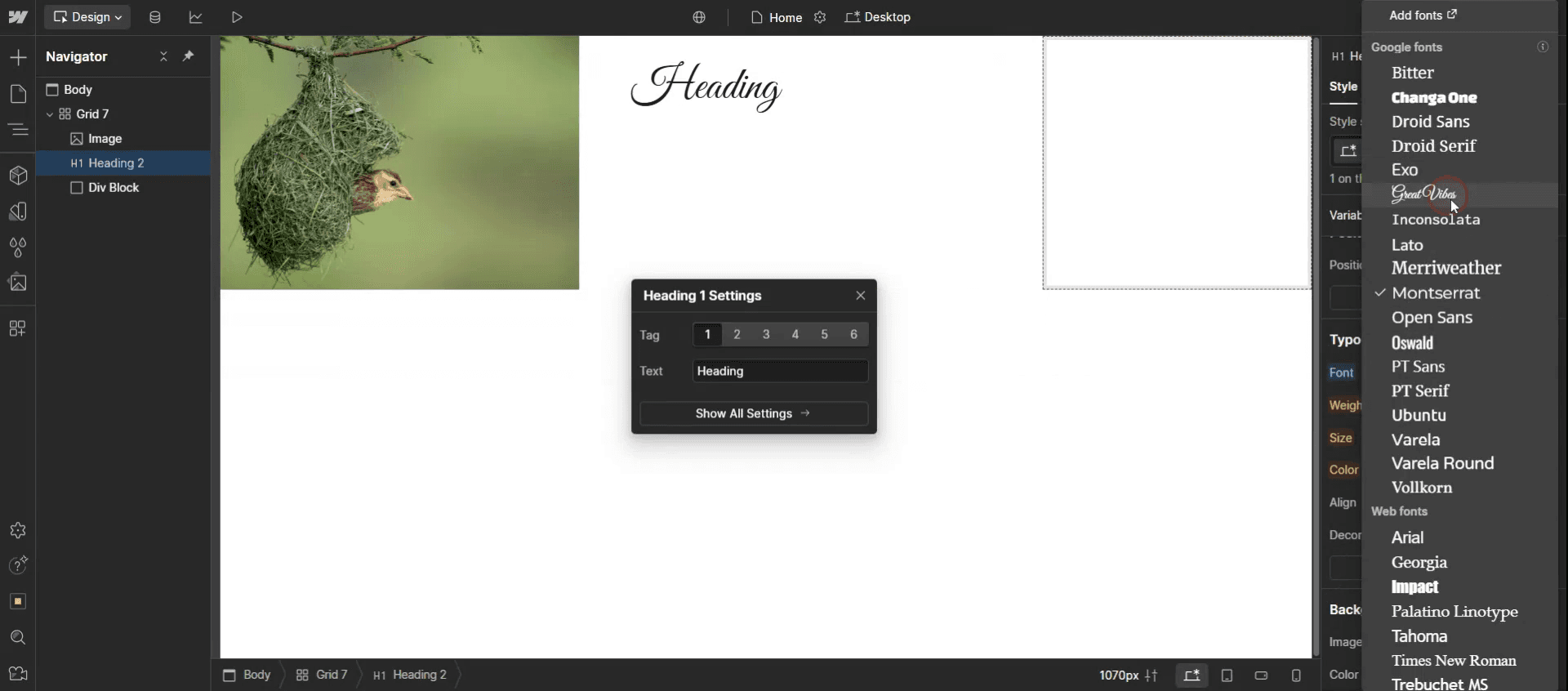Click Body in the breadcrumb bar
The height and width of the screenshot is (691, 1568).
click(247, 675)
